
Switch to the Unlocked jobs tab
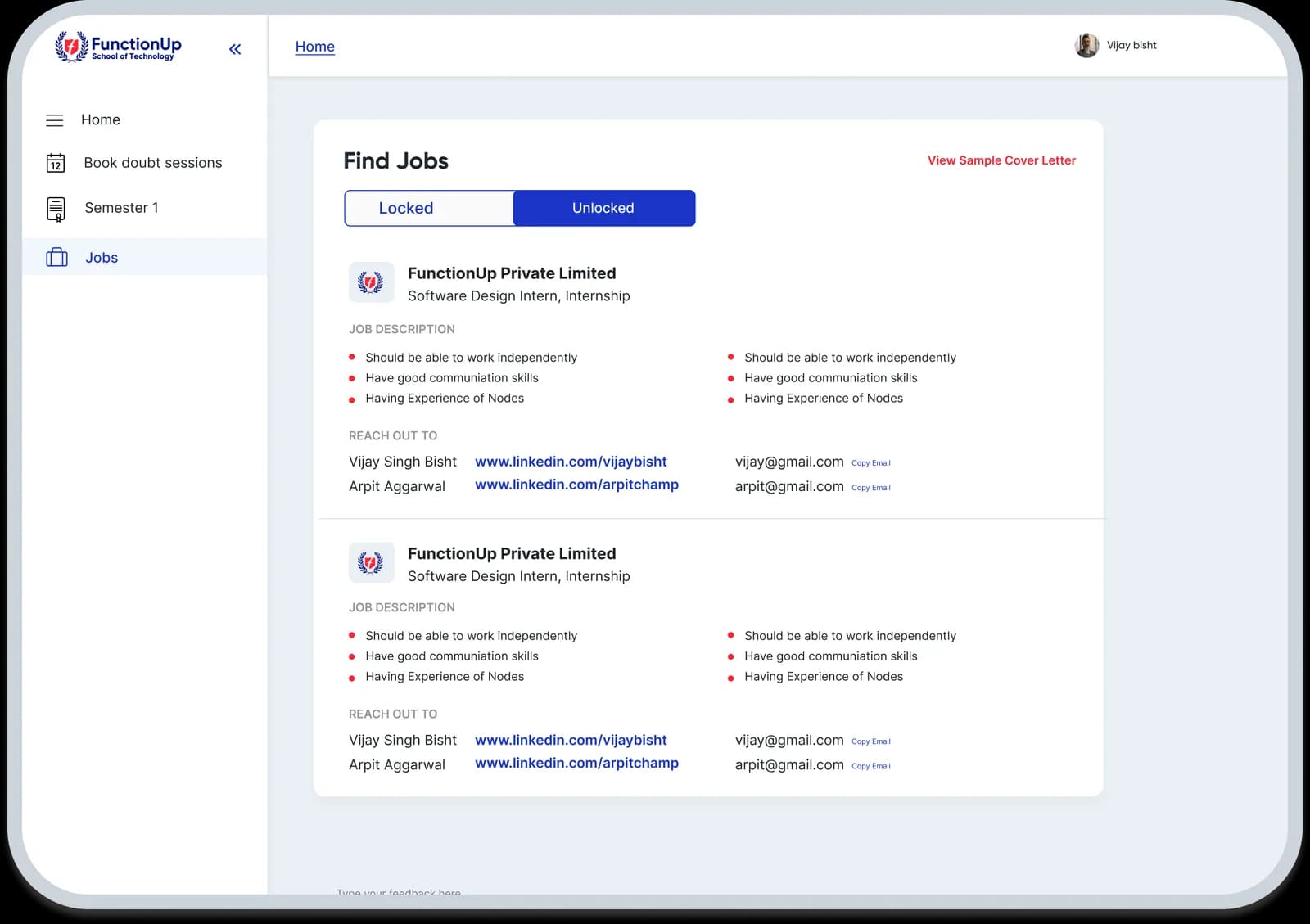tap(604, 208)
